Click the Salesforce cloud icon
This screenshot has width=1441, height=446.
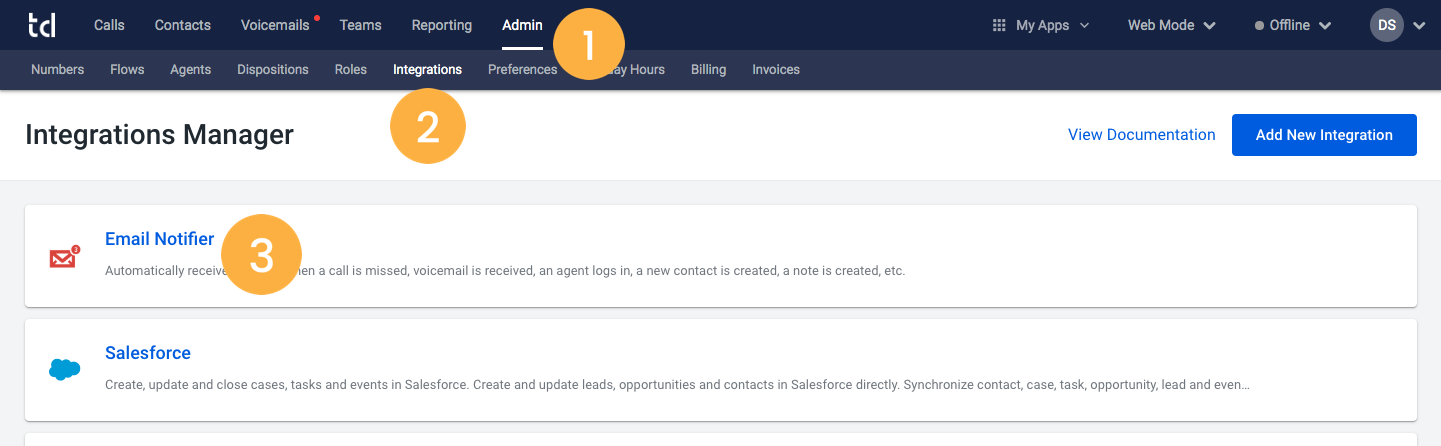(x=64, y=369)
